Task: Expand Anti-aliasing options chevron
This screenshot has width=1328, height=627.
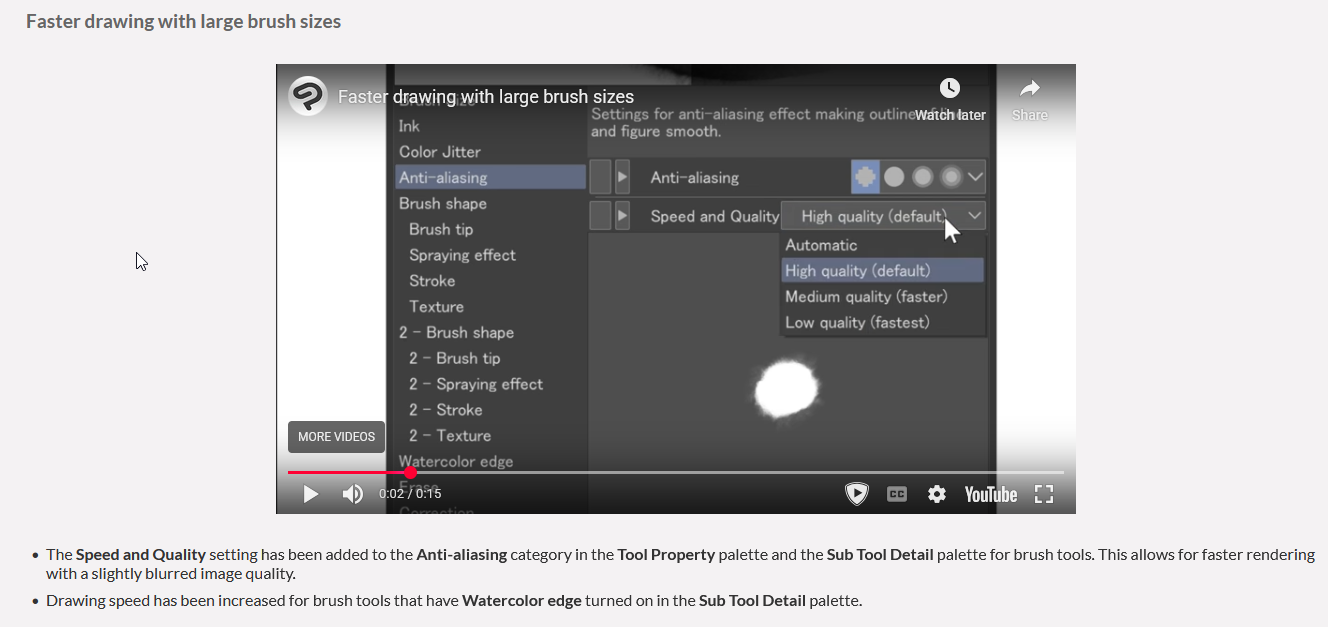Action: coord(976,177)
